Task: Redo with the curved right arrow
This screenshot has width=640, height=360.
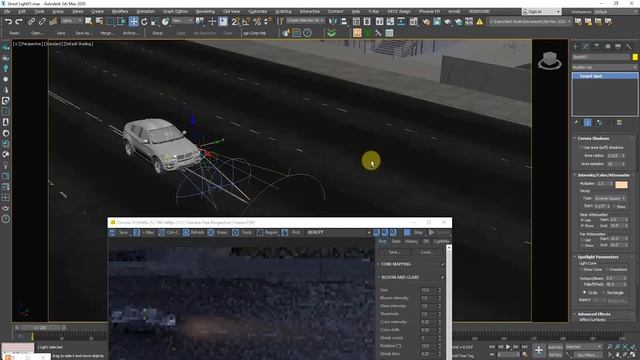Action: coord(19,22)
